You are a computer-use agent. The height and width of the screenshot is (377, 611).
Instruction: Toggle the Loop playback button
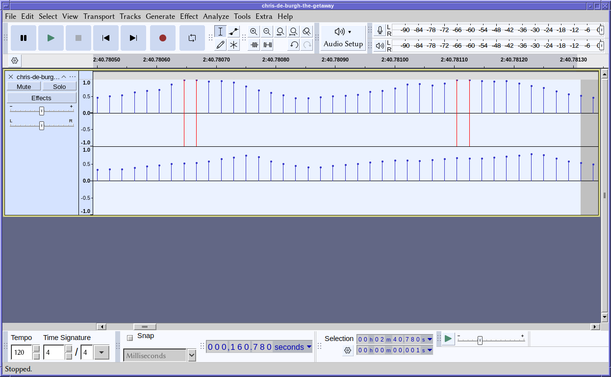[x=192, y=38]
